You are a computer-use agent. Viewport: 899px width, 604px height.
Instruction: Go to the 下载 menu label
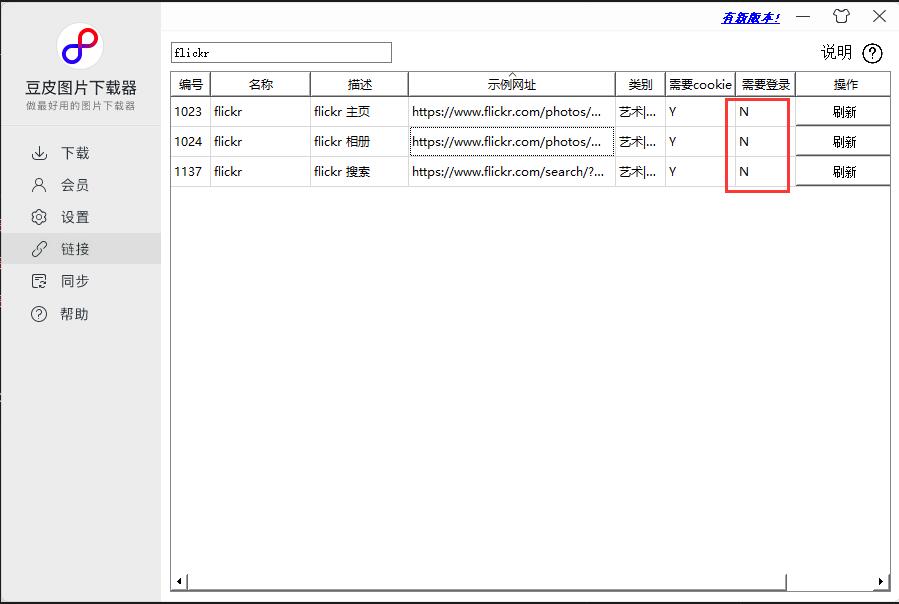click(x=75, y=153)
